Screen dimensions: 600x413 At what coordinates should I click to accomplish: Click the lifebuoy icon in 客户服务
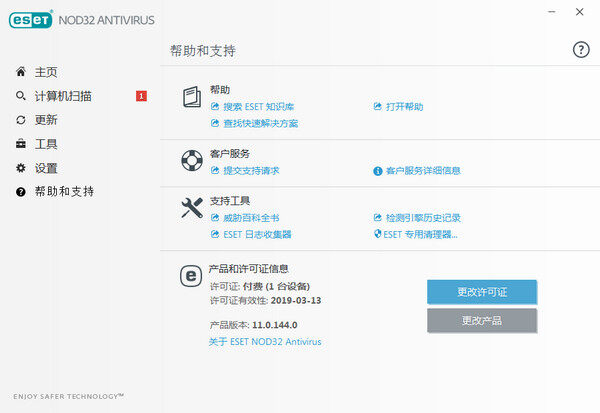click(192, 160)
